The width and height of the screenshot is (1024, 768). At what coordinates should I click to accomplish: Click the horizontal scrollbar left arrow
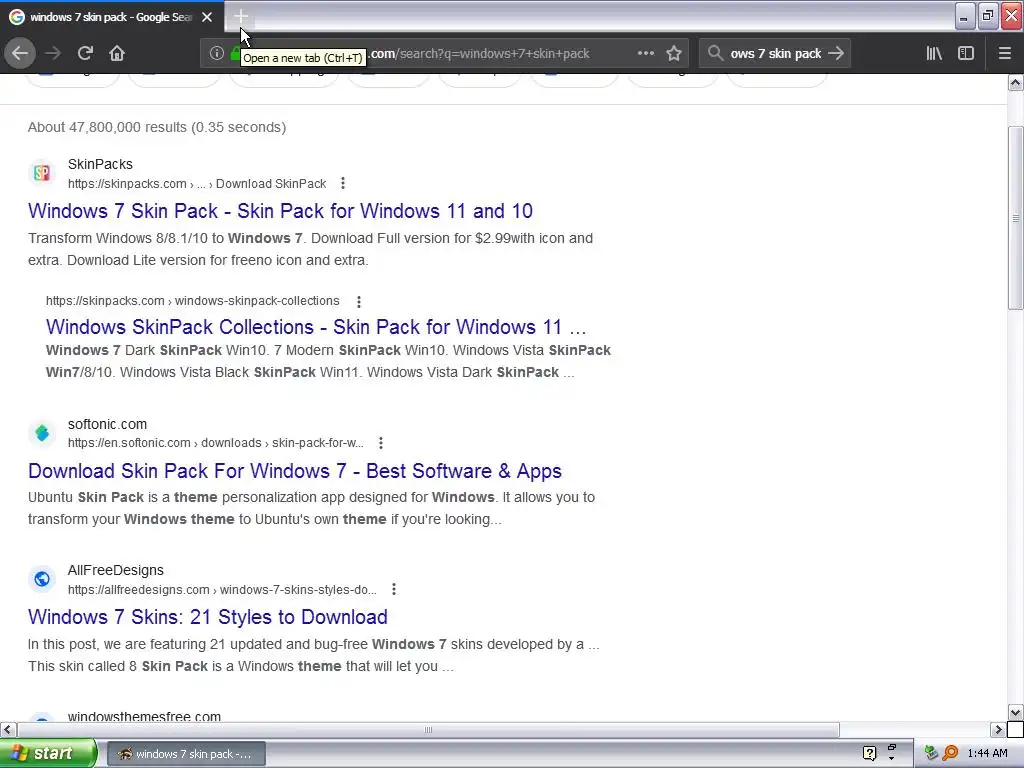8,729
